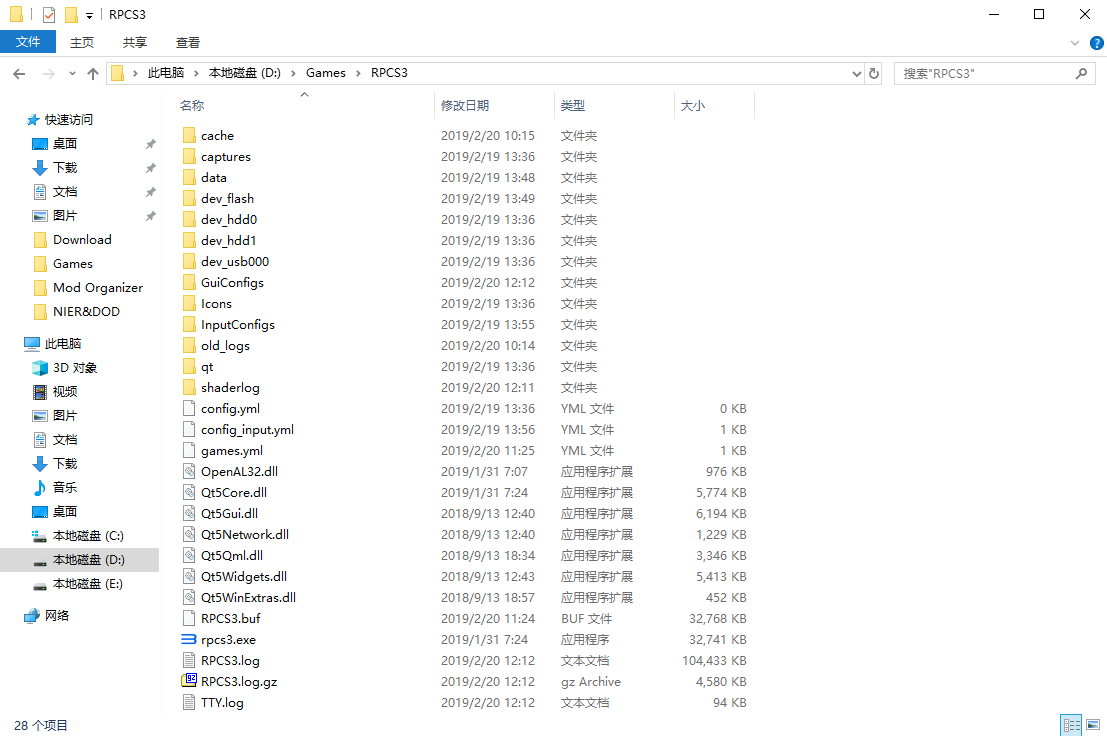Select 音乐 in navigation pane
The width and height of the screenshot is (1107, 736).
(65, 488)
